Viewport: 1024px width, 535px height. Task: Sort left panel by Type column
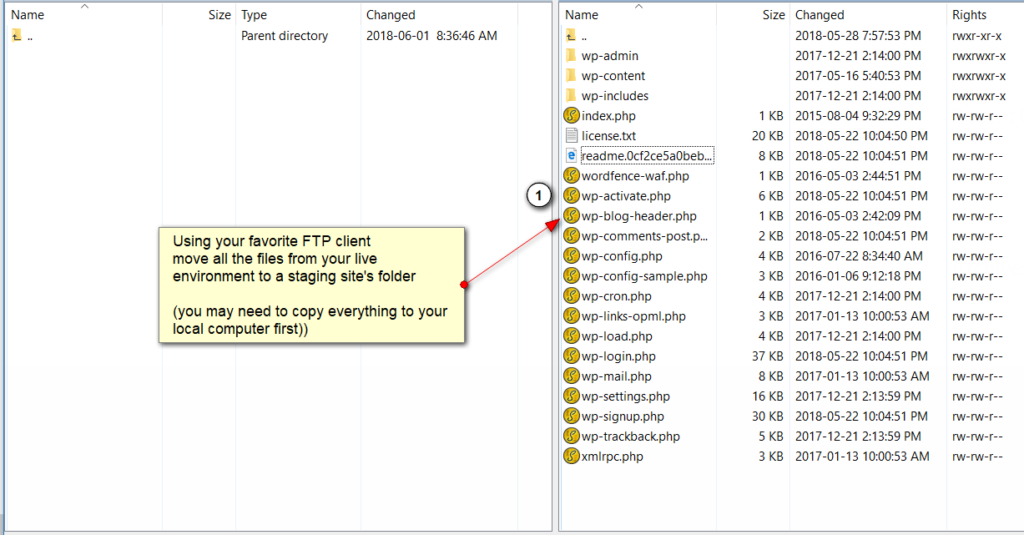tap(254, 15)
